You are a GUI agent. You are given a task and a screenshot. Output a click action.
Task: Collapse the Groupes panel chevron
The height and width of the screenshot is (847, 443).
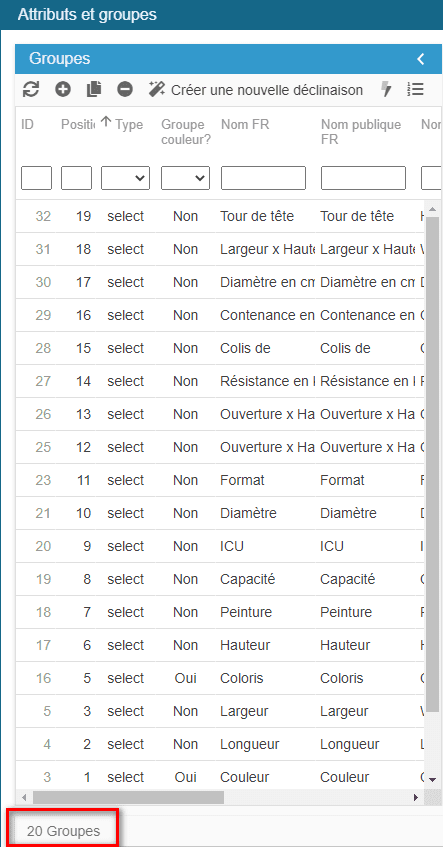coord(421,59)
